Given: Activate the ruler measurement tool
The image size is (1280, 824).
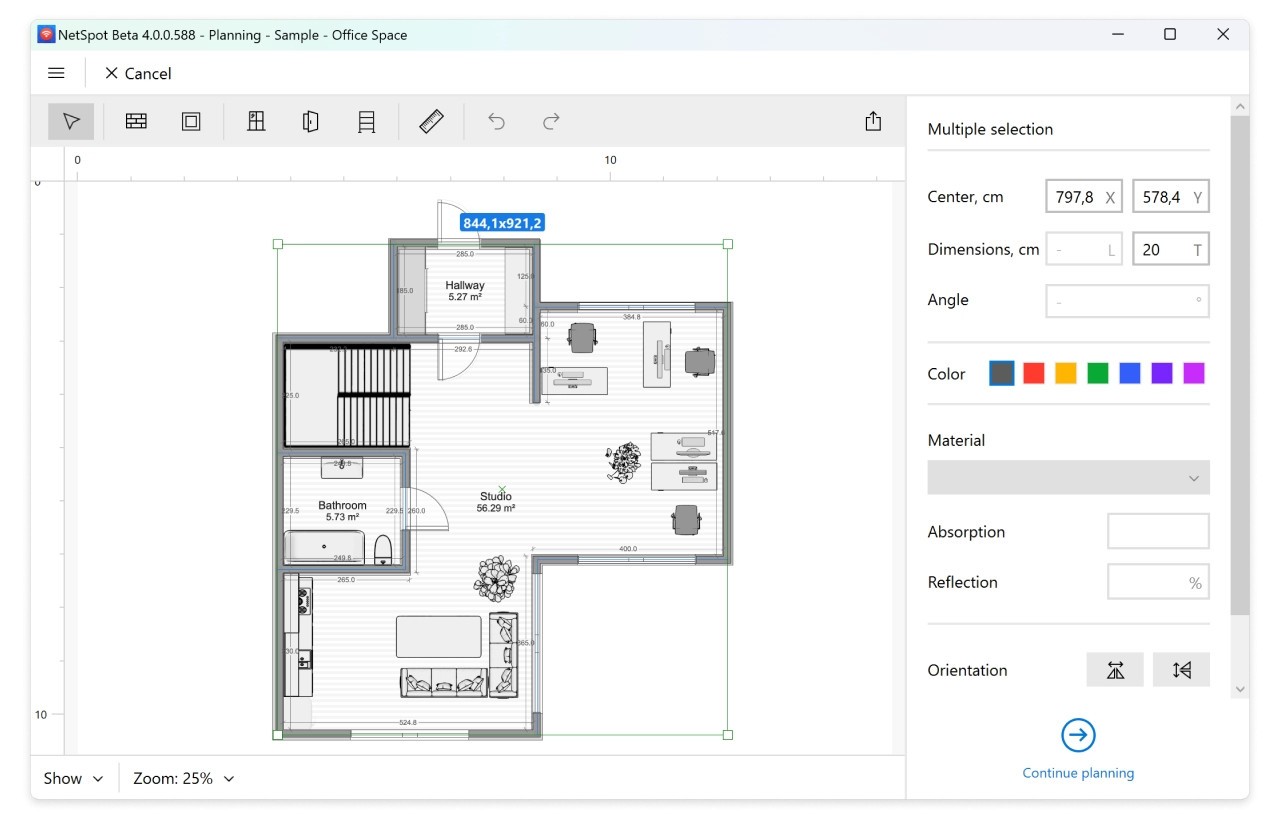Looking at the screenshot, I should [x=431, y=121].
